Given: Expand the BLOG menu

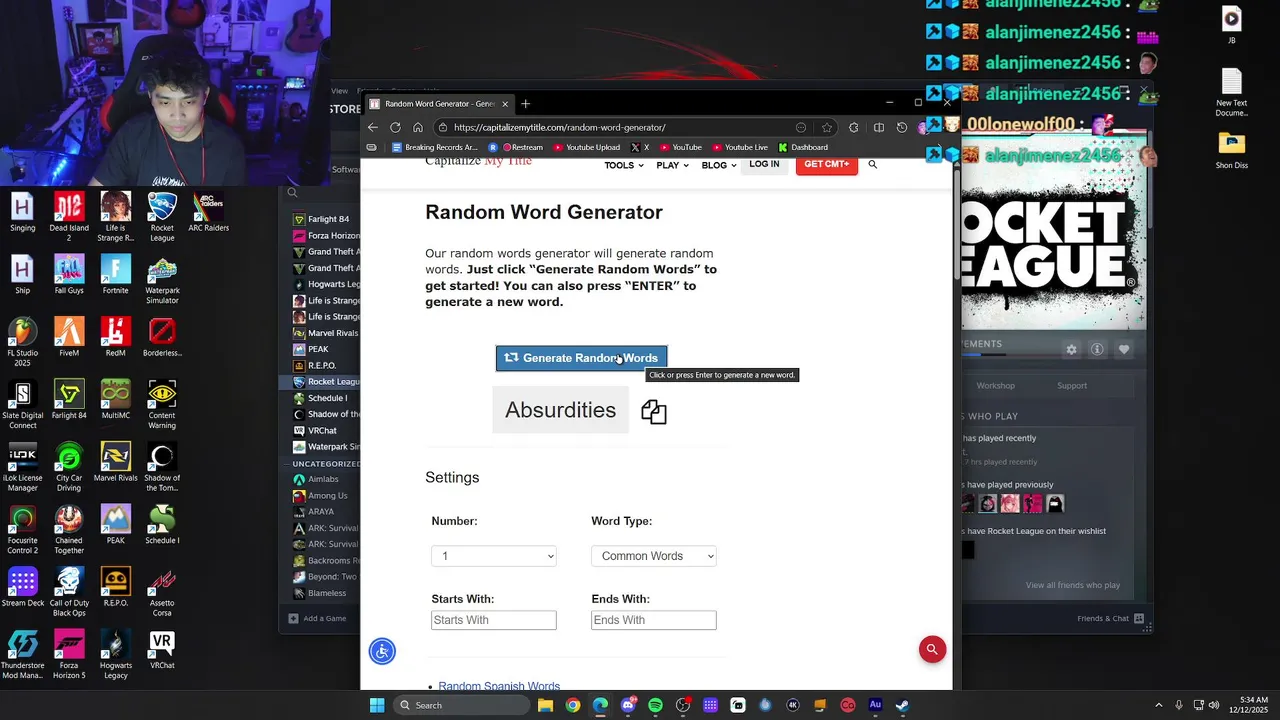Looking at the screenshot, I should pyautogui.click(x=718, y=165).
